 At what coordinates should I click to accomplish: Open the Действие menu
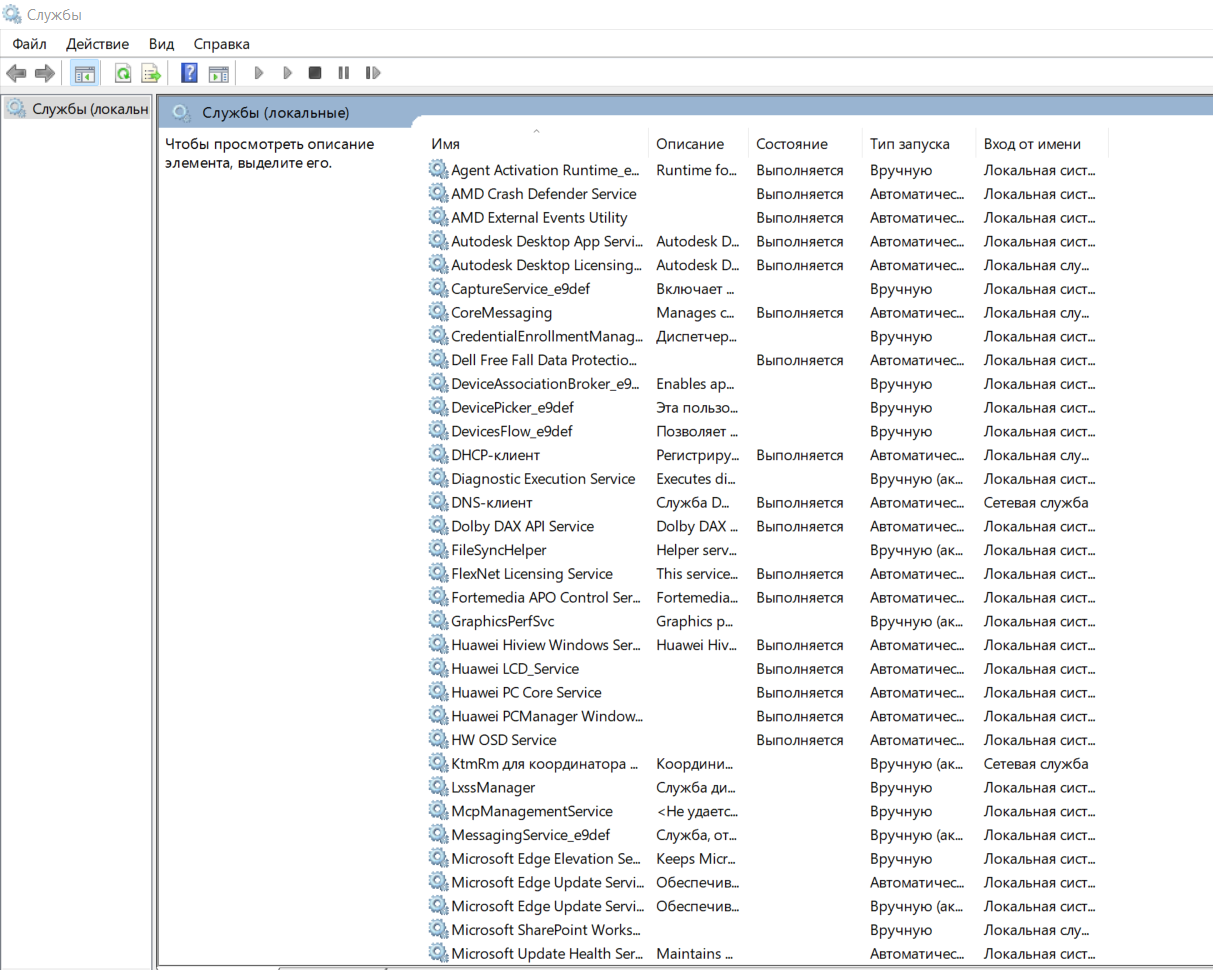click(97, 44)
